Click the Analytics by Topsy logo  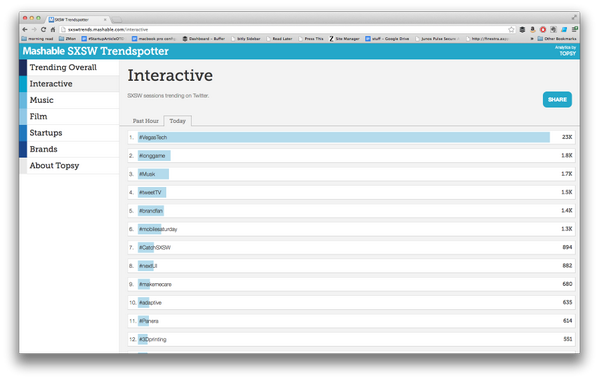[565, 51]
